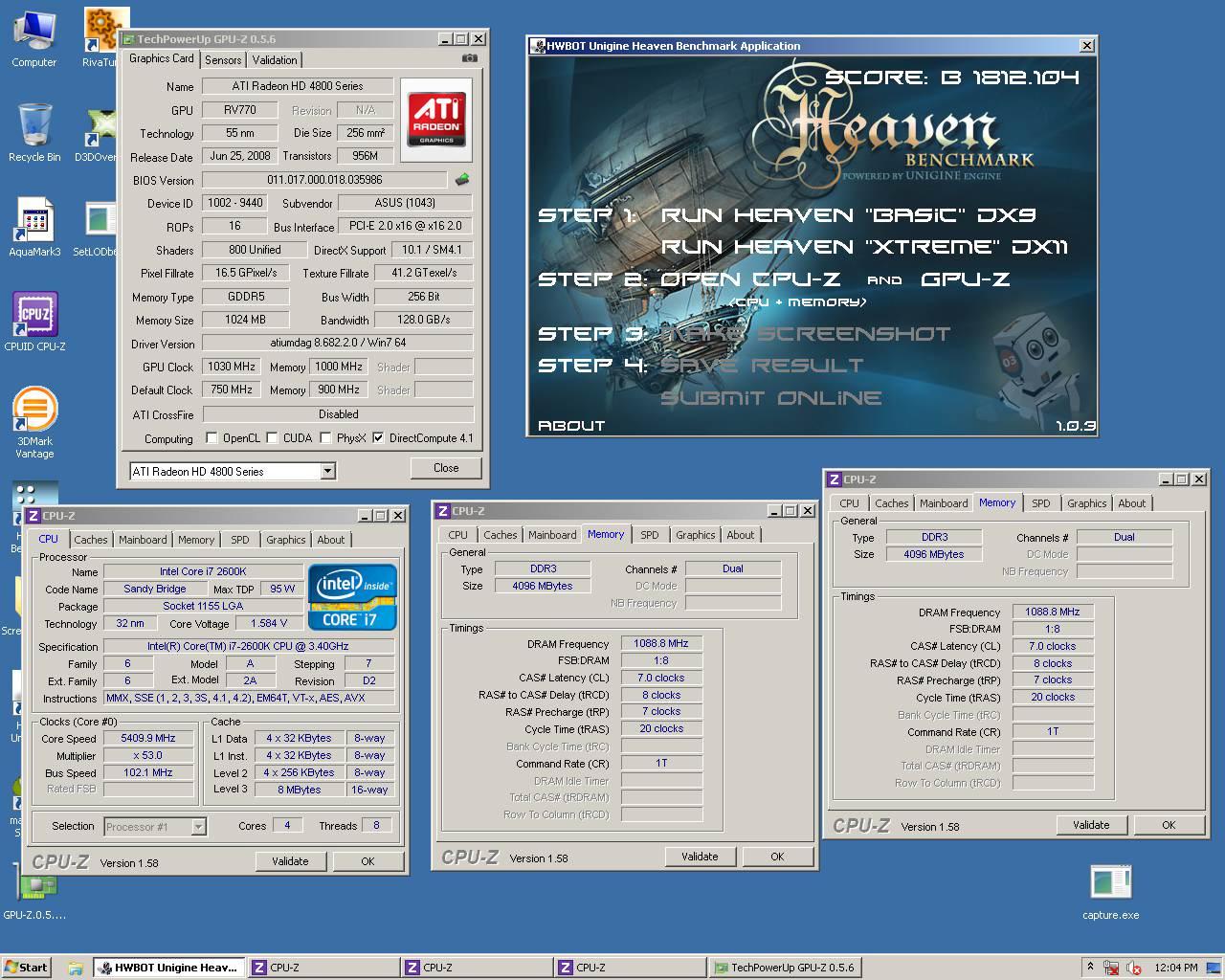Launch CPUID CPU-Z desktop shortcut
This screenshot has height=980, width=1225.
[34, 322]
